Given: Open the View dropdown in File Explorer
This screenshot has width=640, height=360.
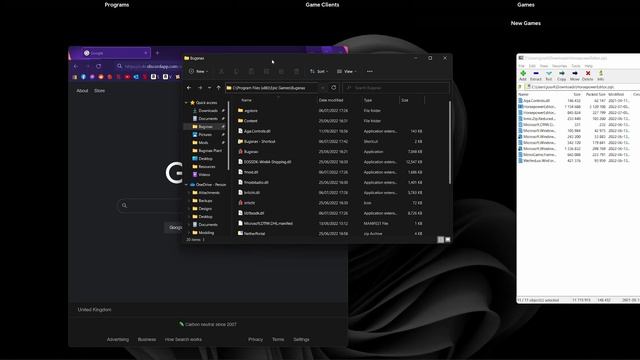Looking at the screenshot, I should click(347, 71).
